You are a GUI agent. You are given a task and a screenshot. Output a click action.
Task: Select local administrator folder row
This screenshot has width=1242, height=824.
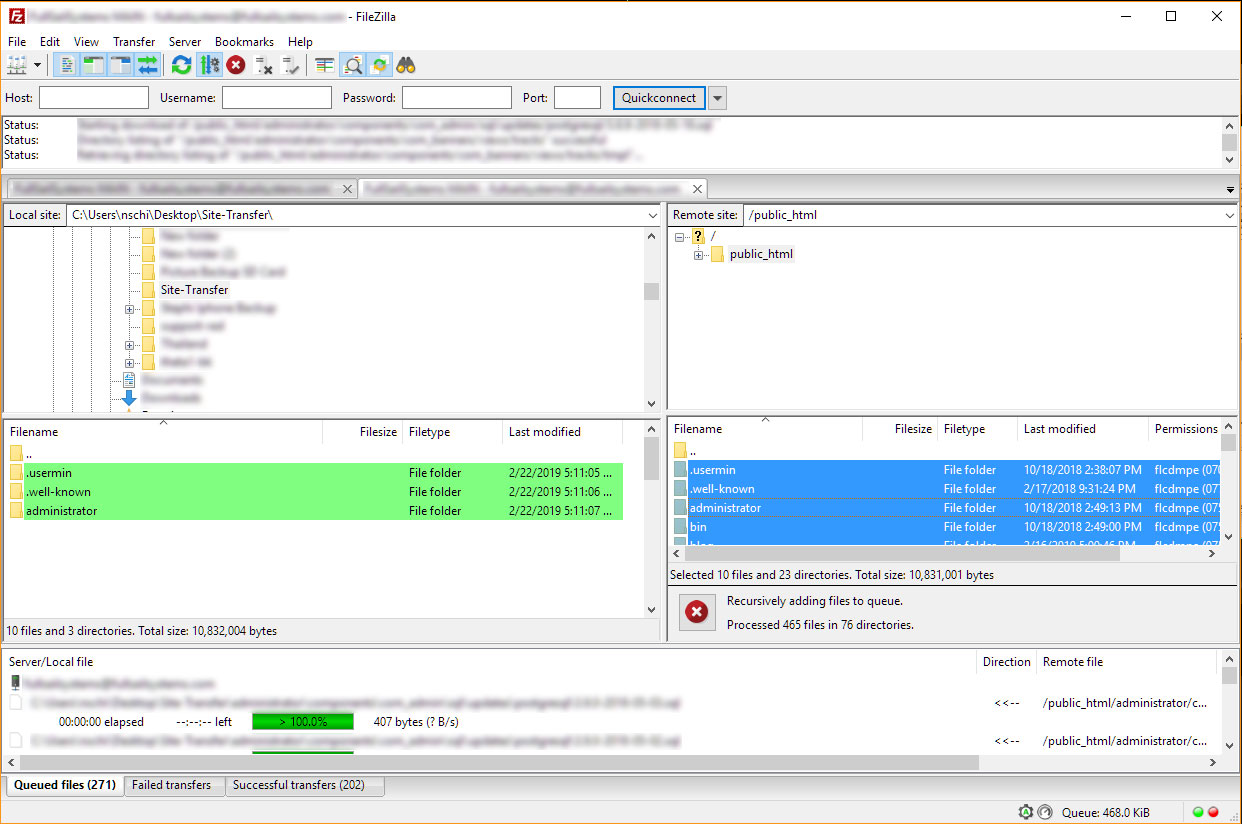[314, 511]
